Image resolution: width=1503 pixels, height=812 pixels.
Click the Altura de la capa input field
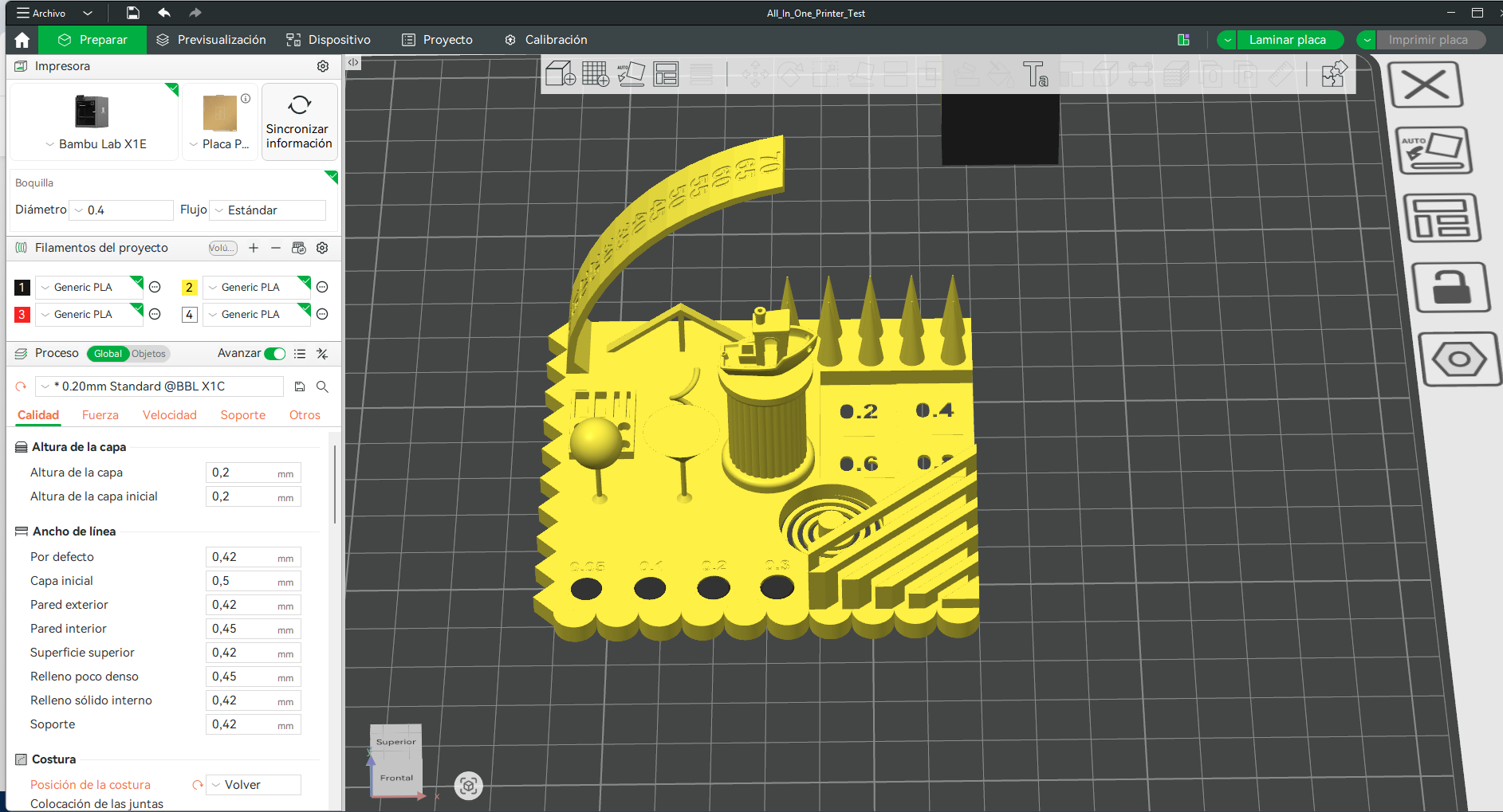254,473
